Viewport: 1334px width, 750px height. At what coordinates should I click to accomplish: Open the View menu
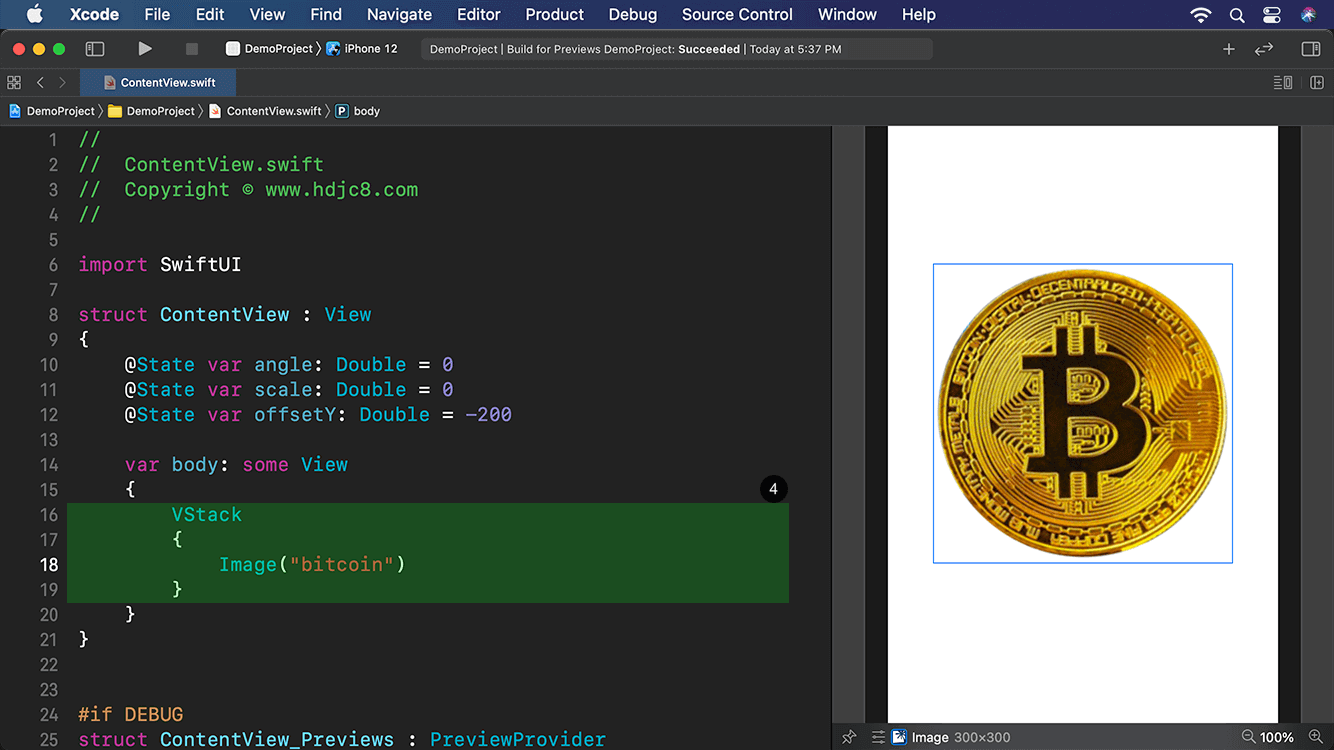click(267, 14)
